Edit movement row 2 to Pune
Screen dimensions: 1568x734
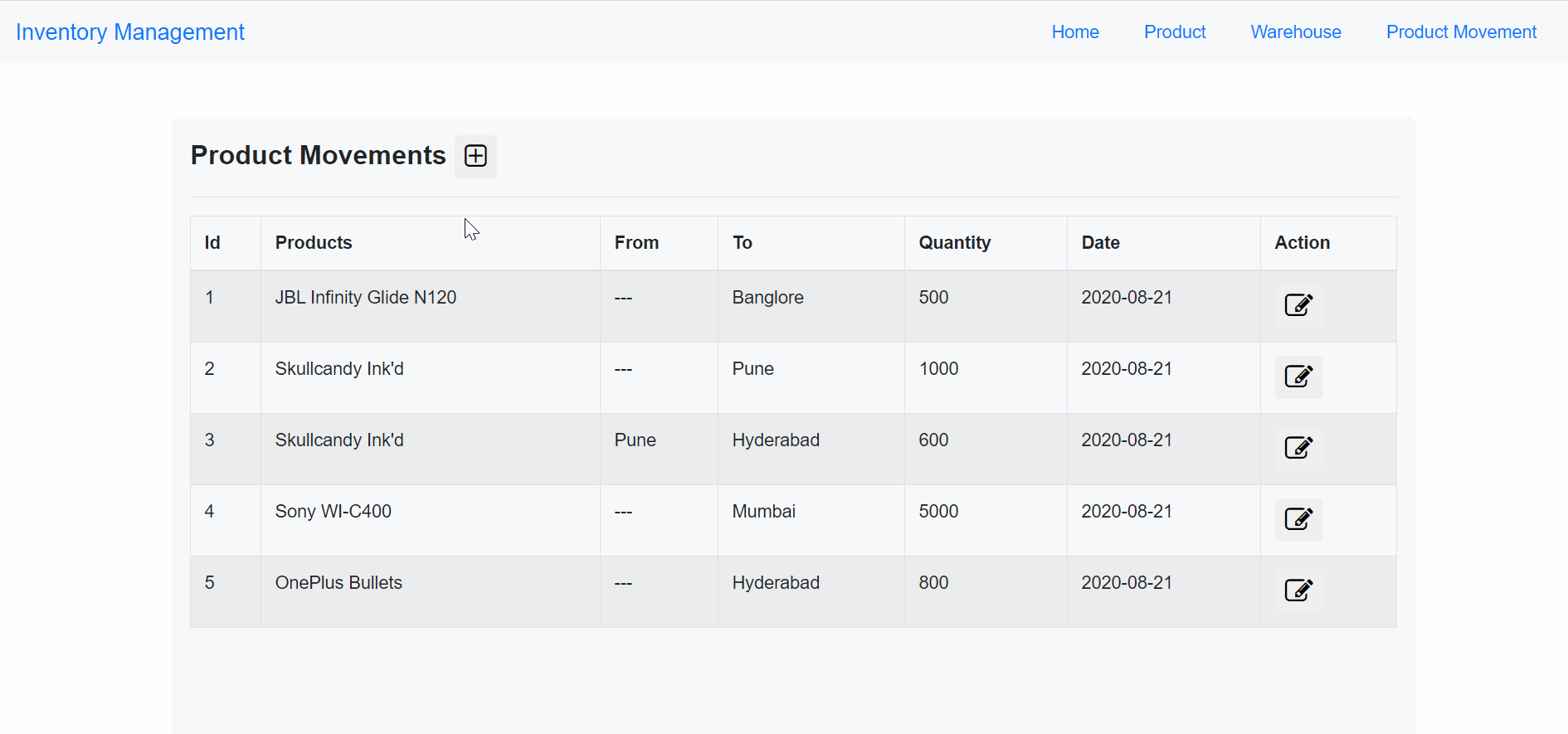click(x=1298, y=377)
